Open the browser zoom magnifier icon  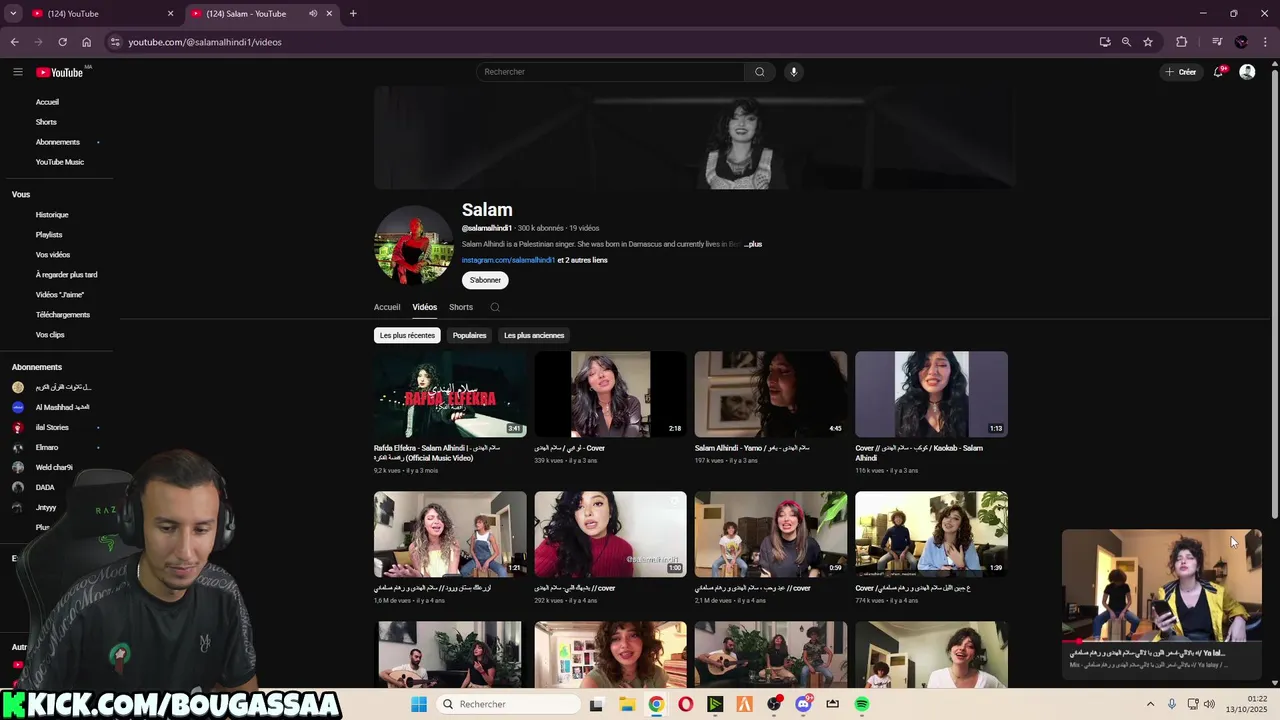click(x=1126, y=42)
